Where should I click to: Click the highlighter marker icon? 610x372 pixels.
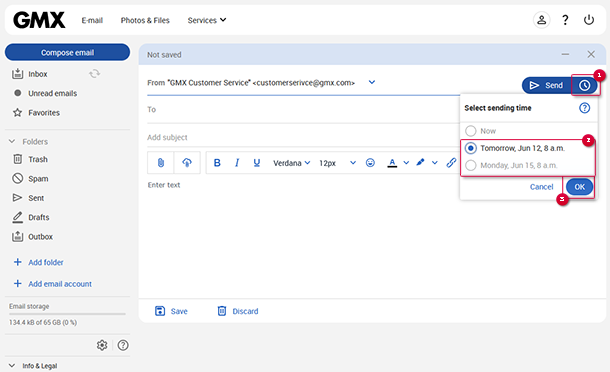click(420, 162)
